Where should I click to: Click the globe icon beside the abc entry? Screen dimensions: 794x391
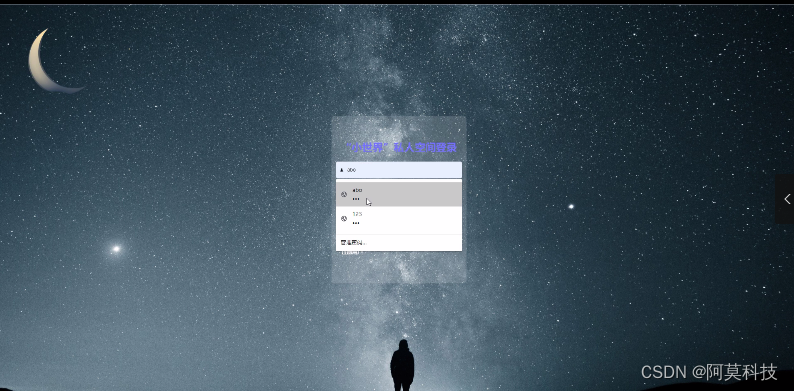click(x=344, y=194)
